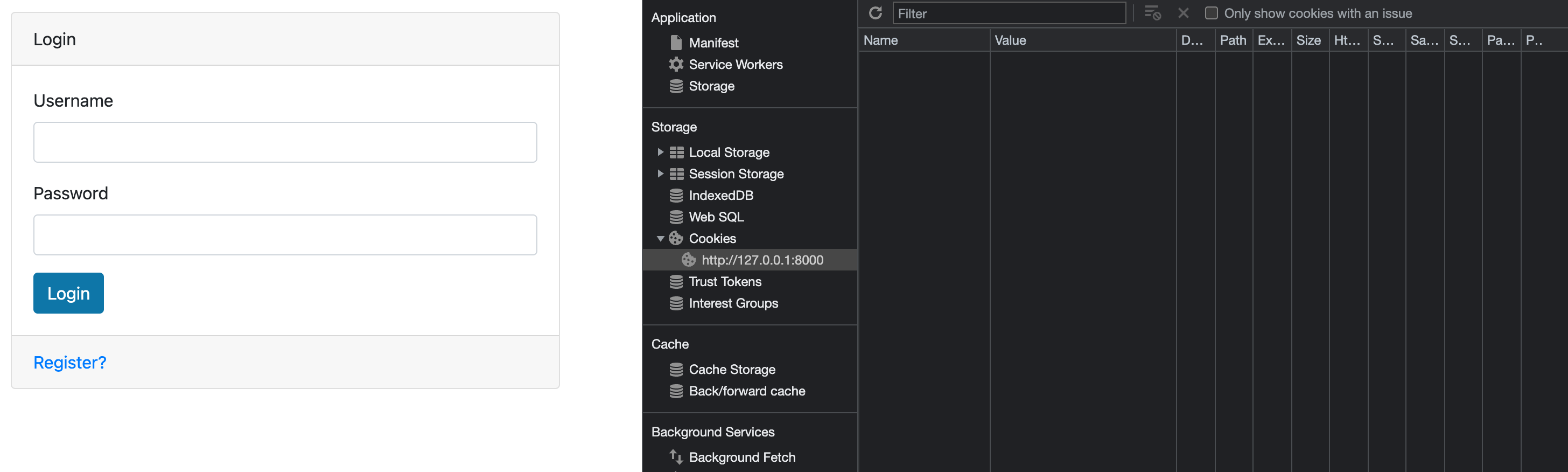Viewport: 1568px width, 472px height.
Task: Click the IndexedDB database icon
Action: click(x=676, y=195)
